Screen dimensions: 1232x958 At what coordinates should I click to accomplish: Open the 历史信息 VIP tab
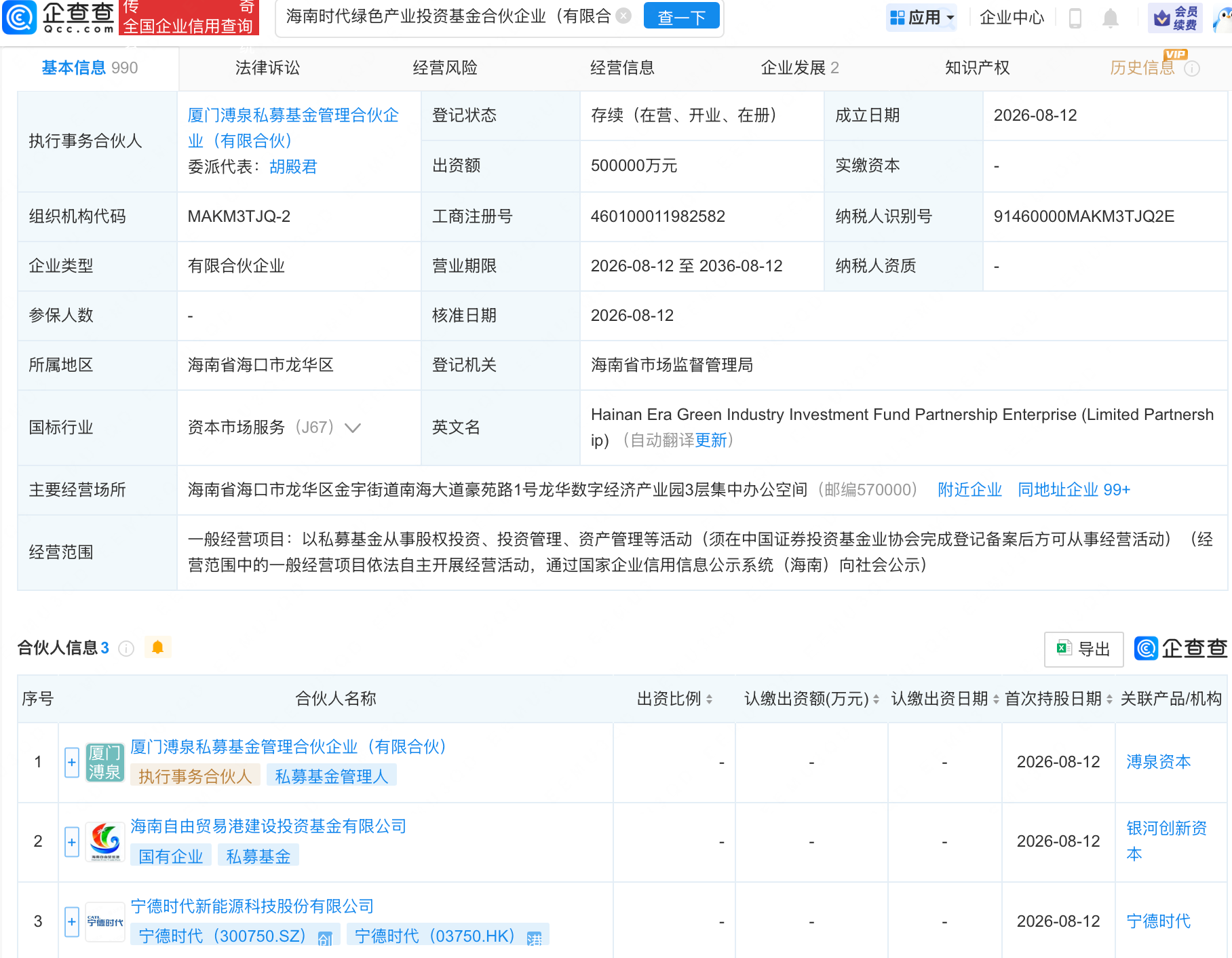[1143, 68]
